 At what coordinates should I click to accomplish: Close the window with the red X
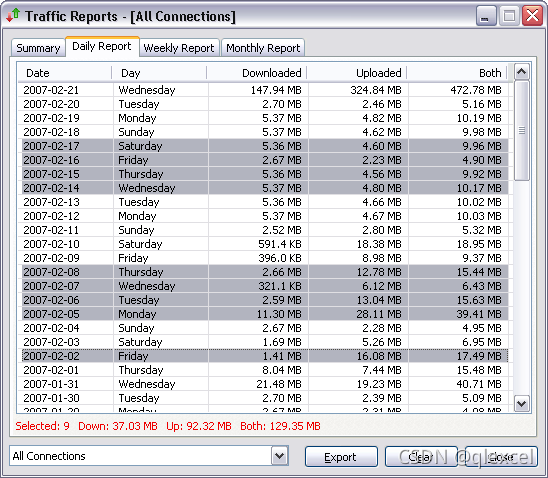click(532, 16)
